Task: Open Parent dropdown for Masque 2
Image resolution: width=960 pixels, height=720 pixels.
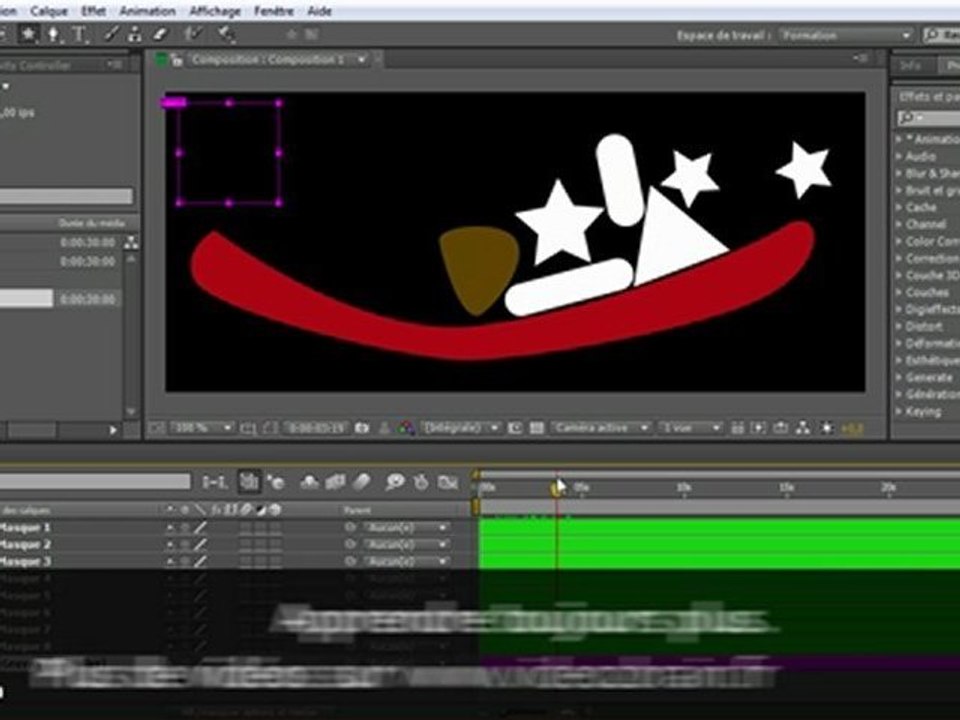Action: [x=407, y=544]
